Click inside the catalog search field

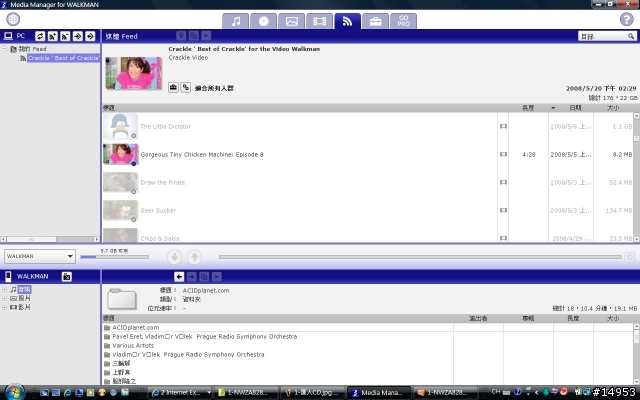pos(602,36)
